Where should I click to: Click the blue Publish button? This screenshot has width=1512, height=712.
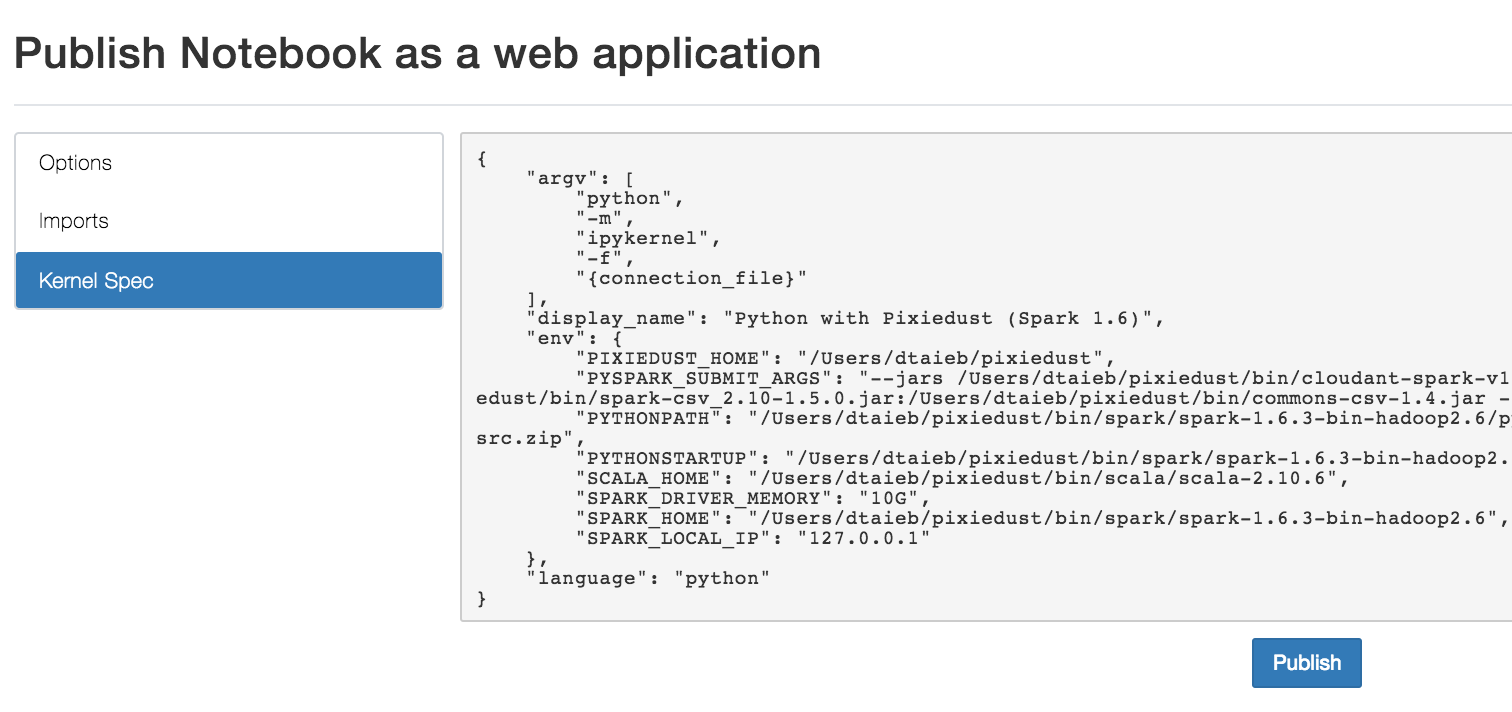[1306, 663]
